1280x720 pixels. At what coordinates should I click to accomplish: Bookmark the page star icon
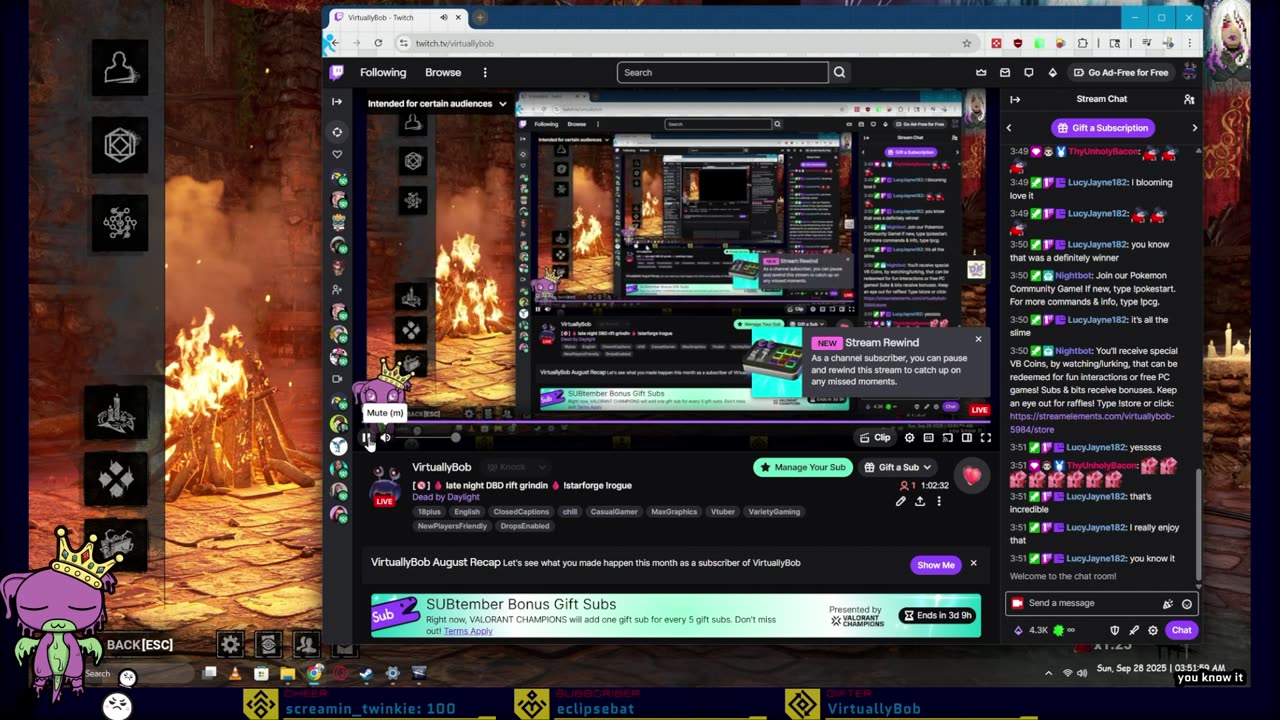click(x=966, y=43)
